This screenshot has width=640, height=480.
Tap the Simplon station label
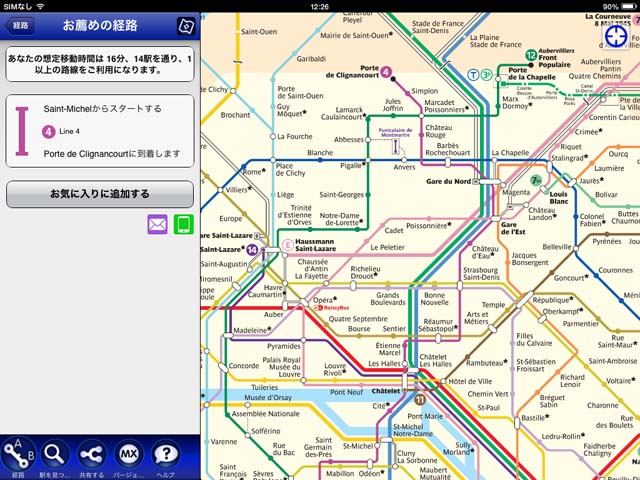424,91
